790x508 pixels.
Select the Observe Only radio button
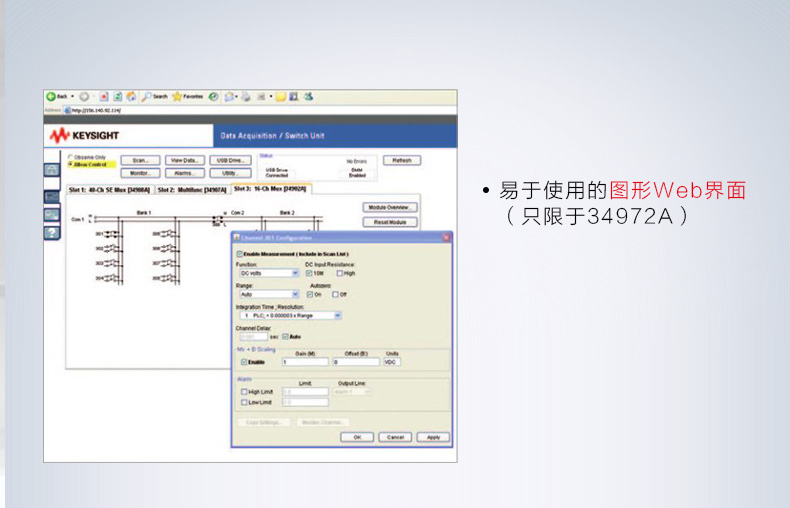click(x=69, y=157)
